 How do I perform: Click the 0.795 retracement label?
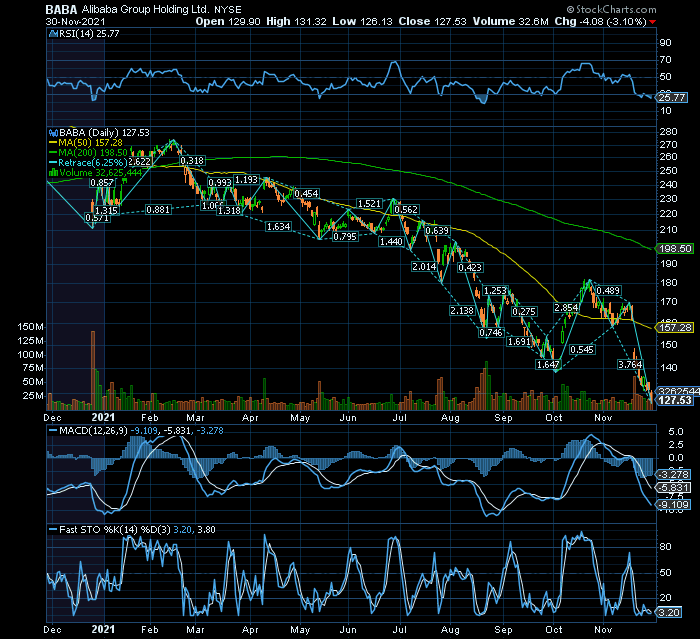click(x=345, y=236)
